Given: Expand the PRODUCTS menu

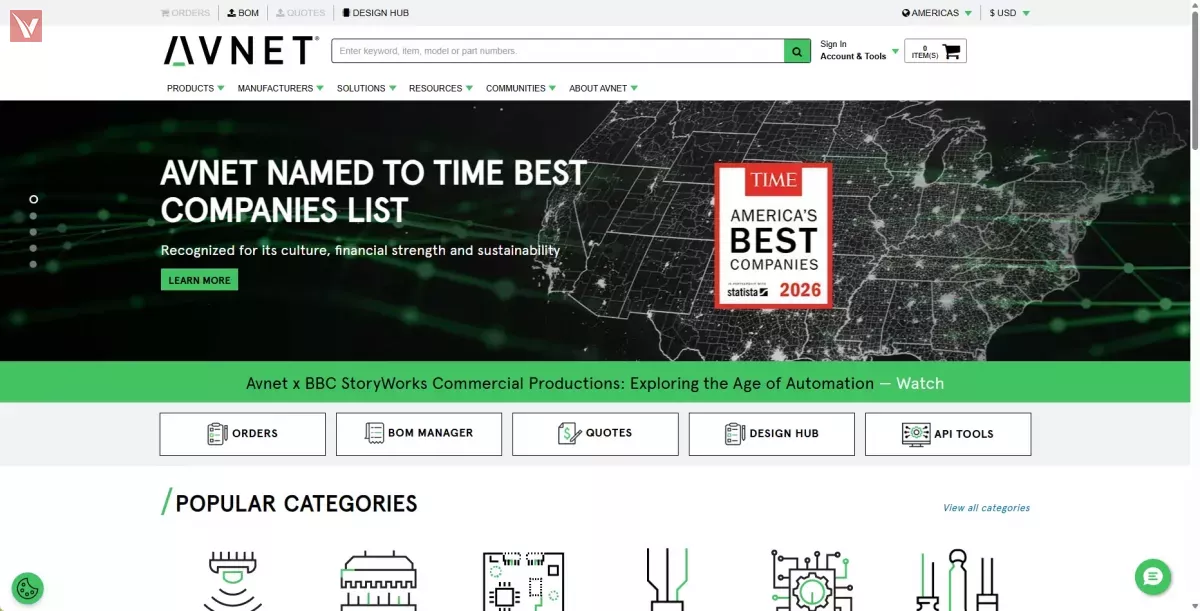Looking at the screenshot, I should 195,88.
